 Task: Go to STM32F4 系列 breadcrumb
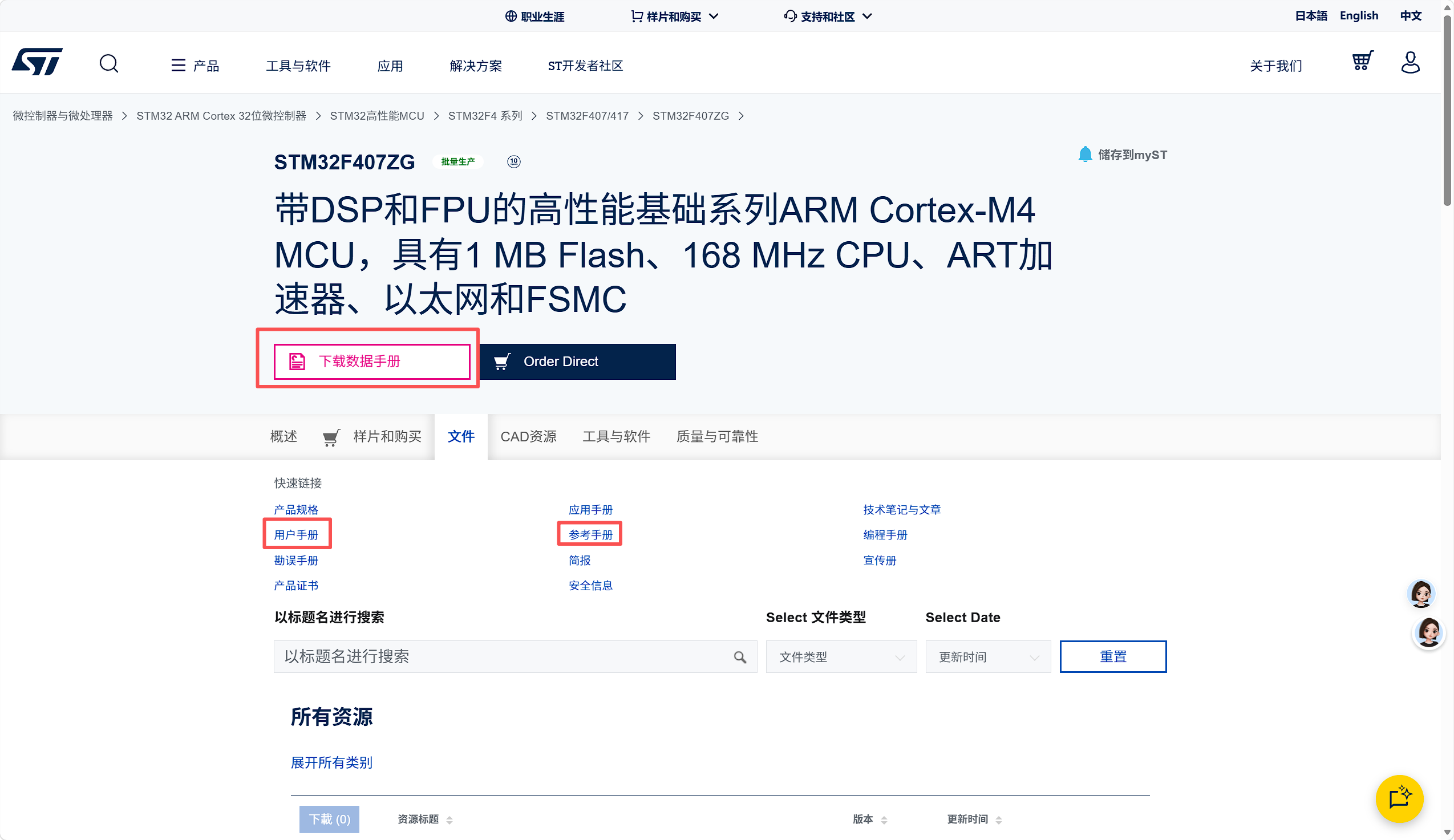point(485,116)
